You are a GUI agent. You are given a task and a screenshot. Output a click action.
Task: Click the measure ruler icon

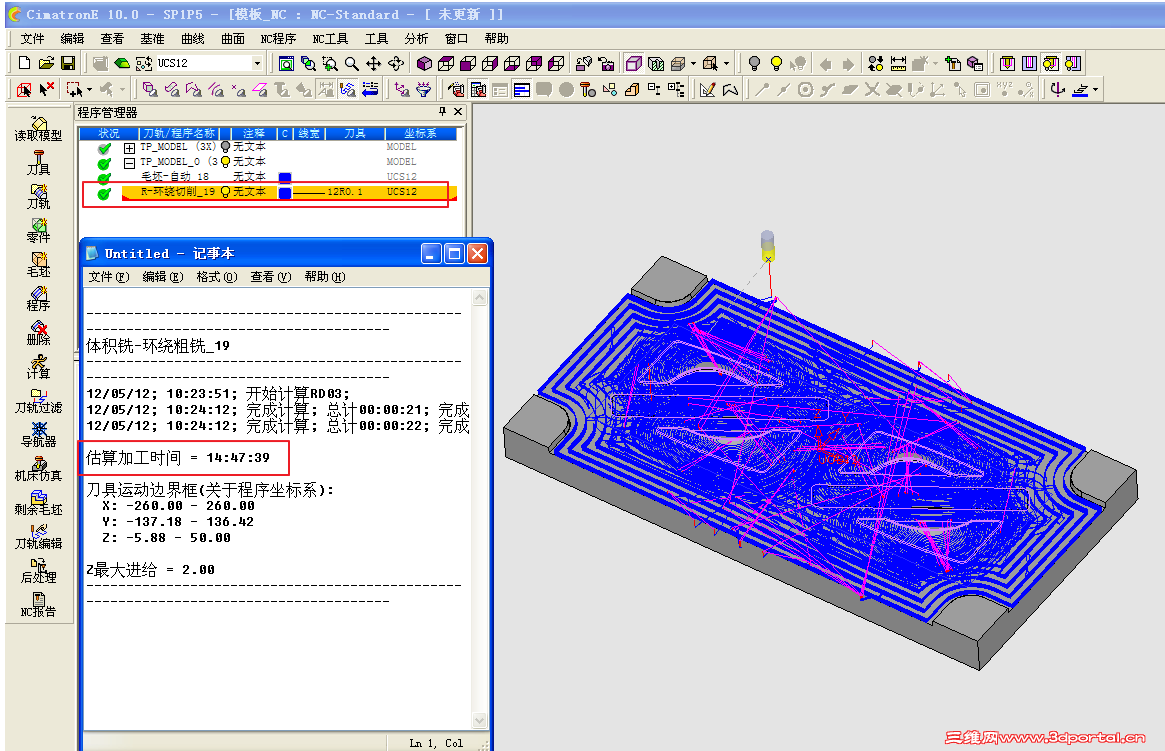[x=898, y=63]
